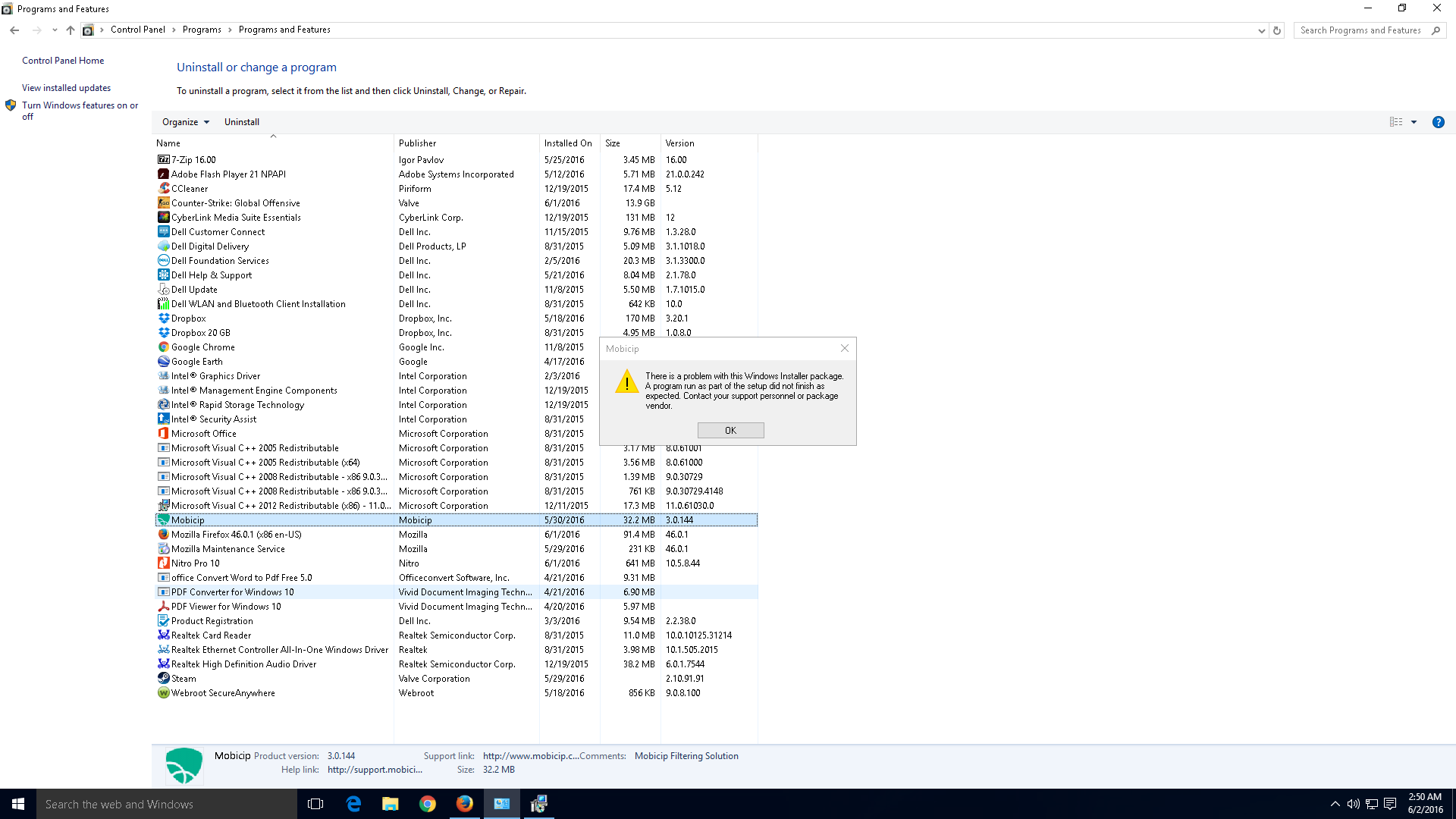The width and height of the screenshot is (1456, 819).
Task: Launch Firefox from the taskbar
Action: click(465, 804)
